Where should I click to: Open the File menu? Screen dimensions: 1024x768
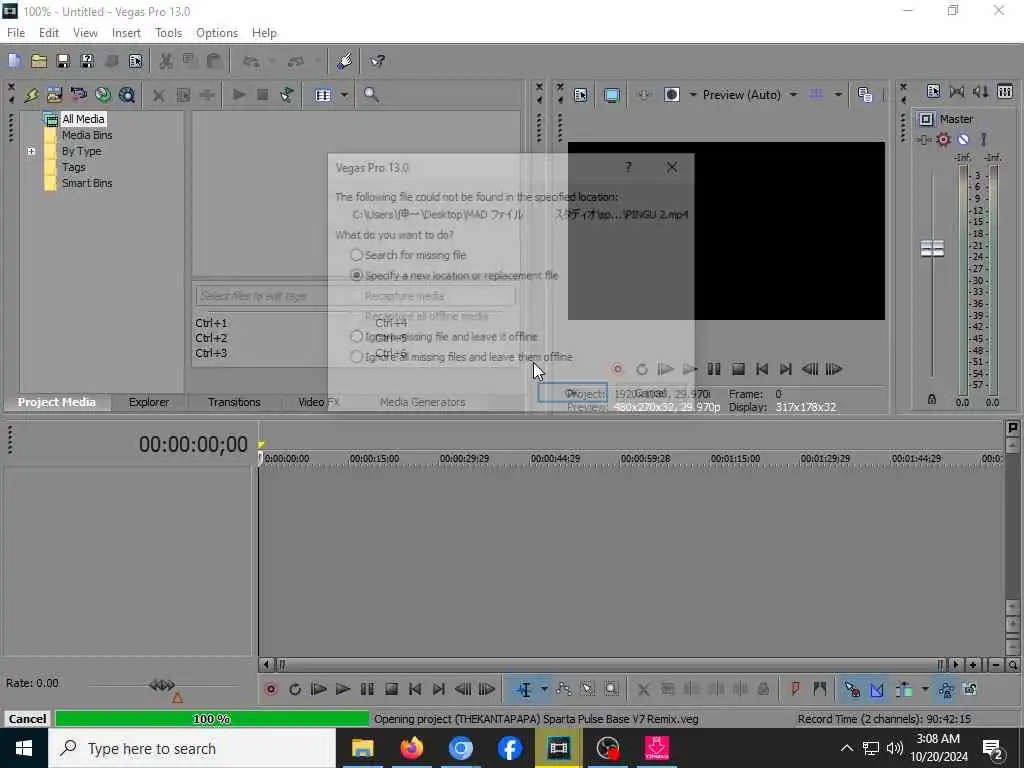(16, 33)
